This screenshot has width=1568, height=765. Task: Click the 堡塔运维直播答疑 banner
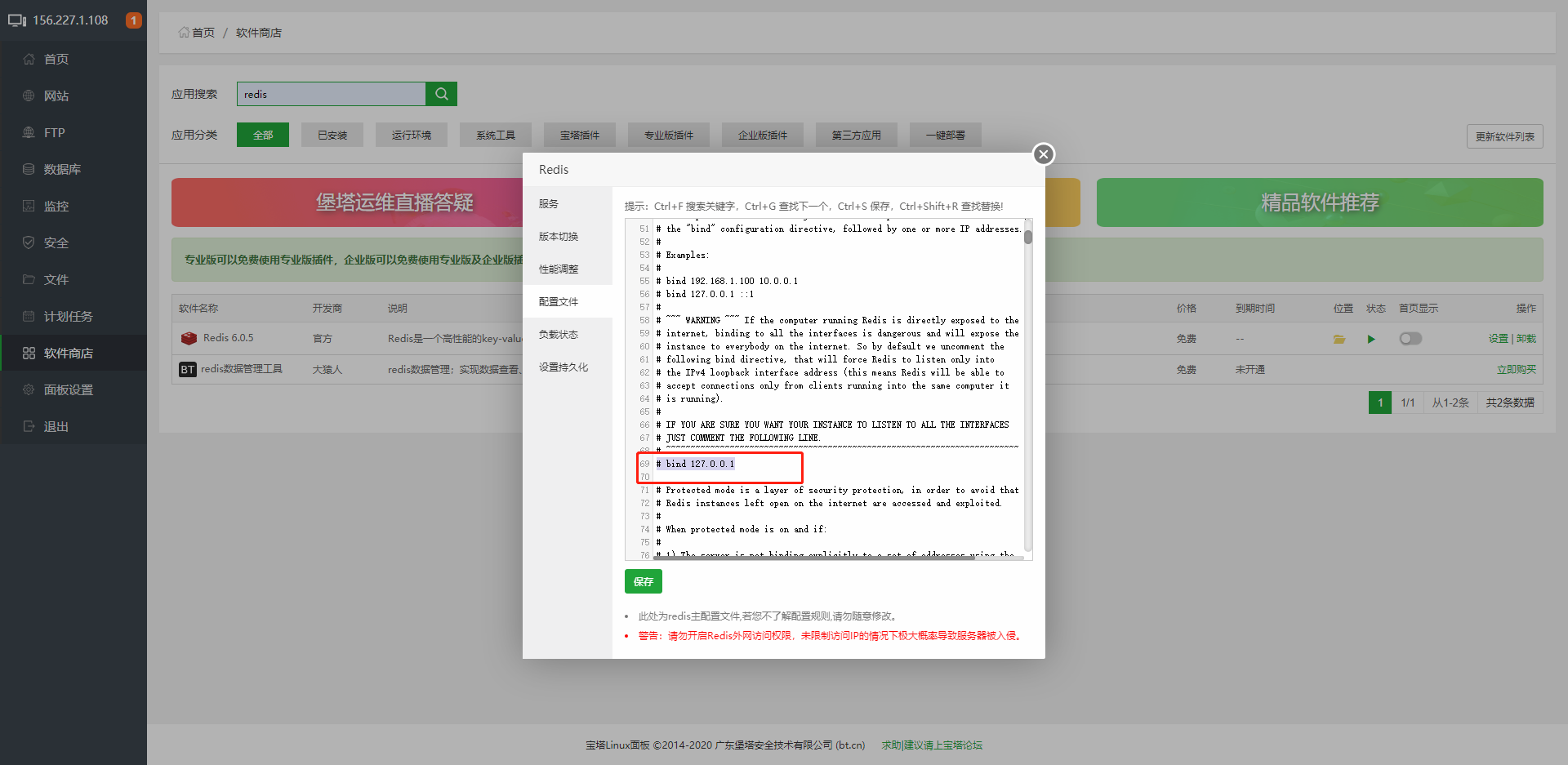[394, 202]
